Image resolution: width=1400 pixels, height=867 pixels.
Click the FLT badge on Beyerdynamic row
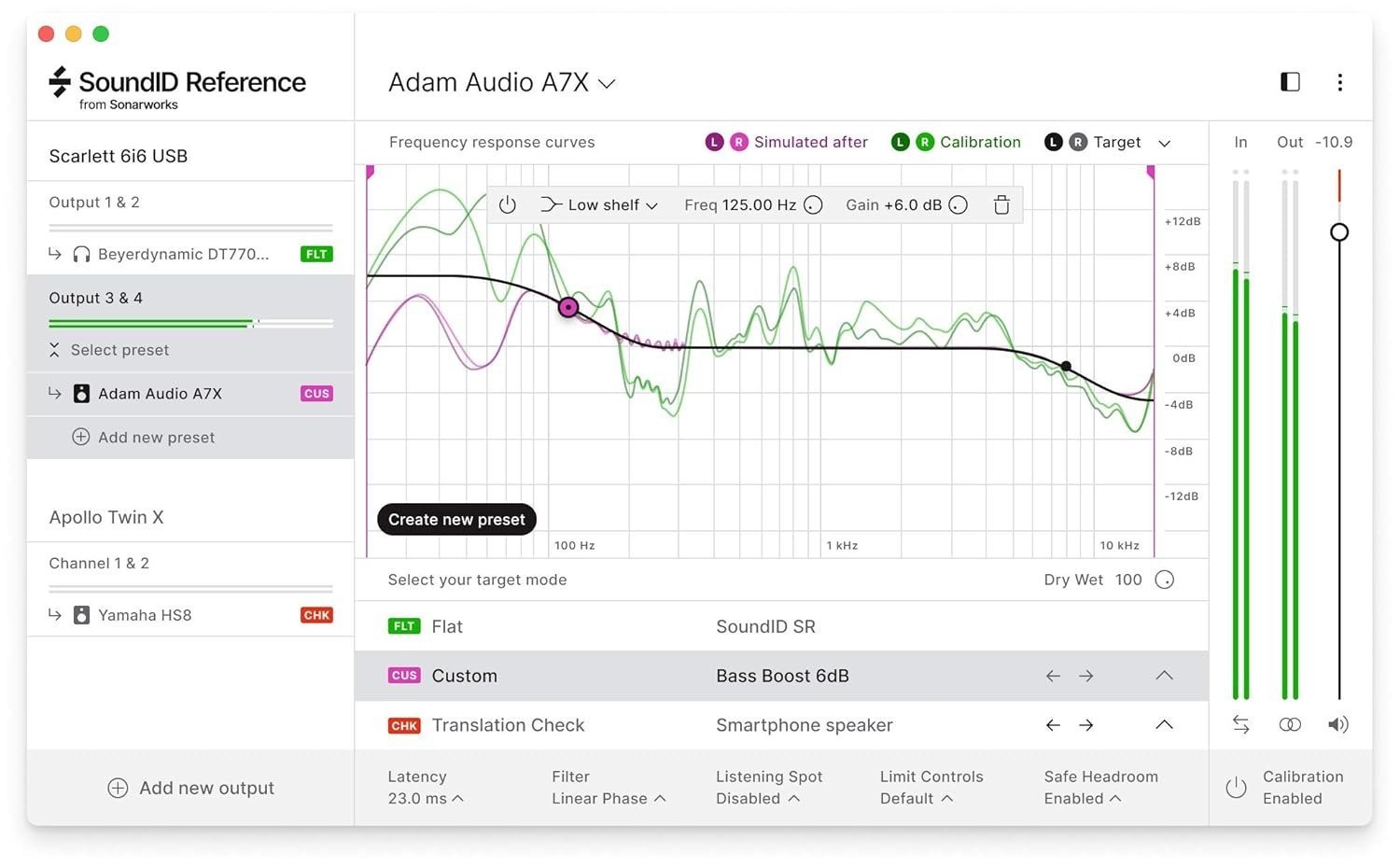(x=316, y=254)
